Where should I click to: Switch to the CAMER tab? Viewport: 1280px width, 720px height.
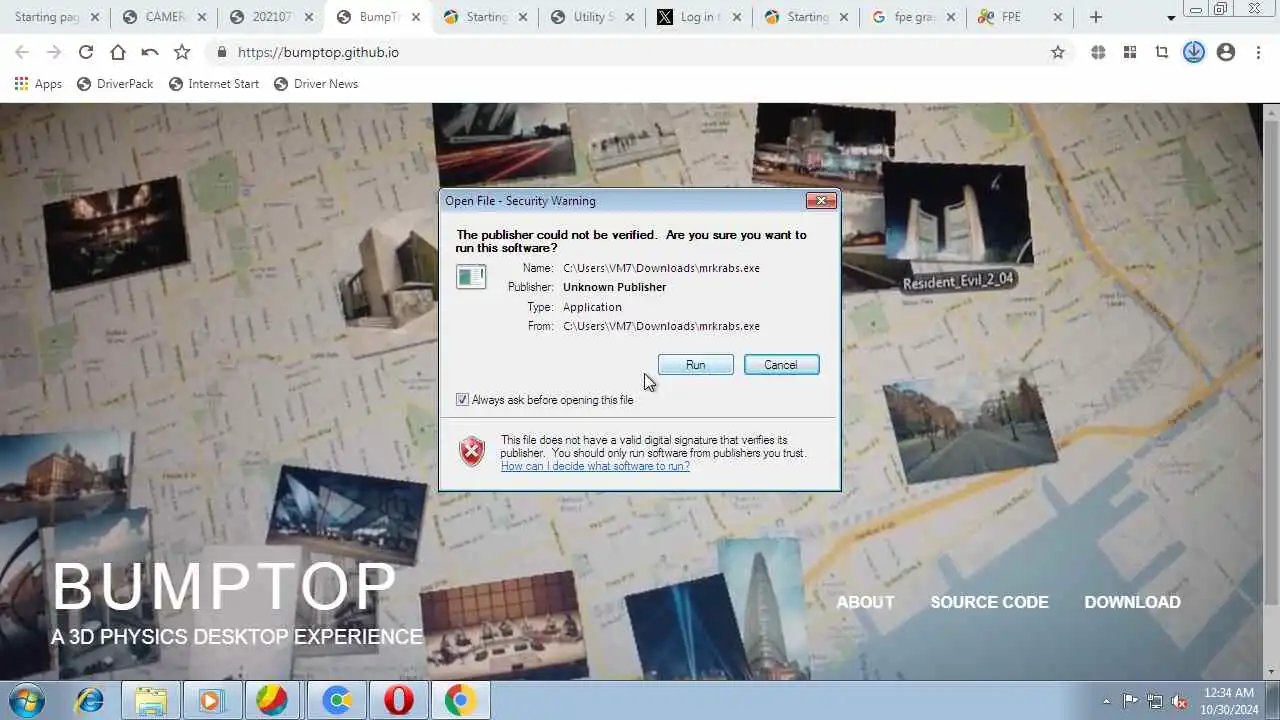tap(163, 17)
